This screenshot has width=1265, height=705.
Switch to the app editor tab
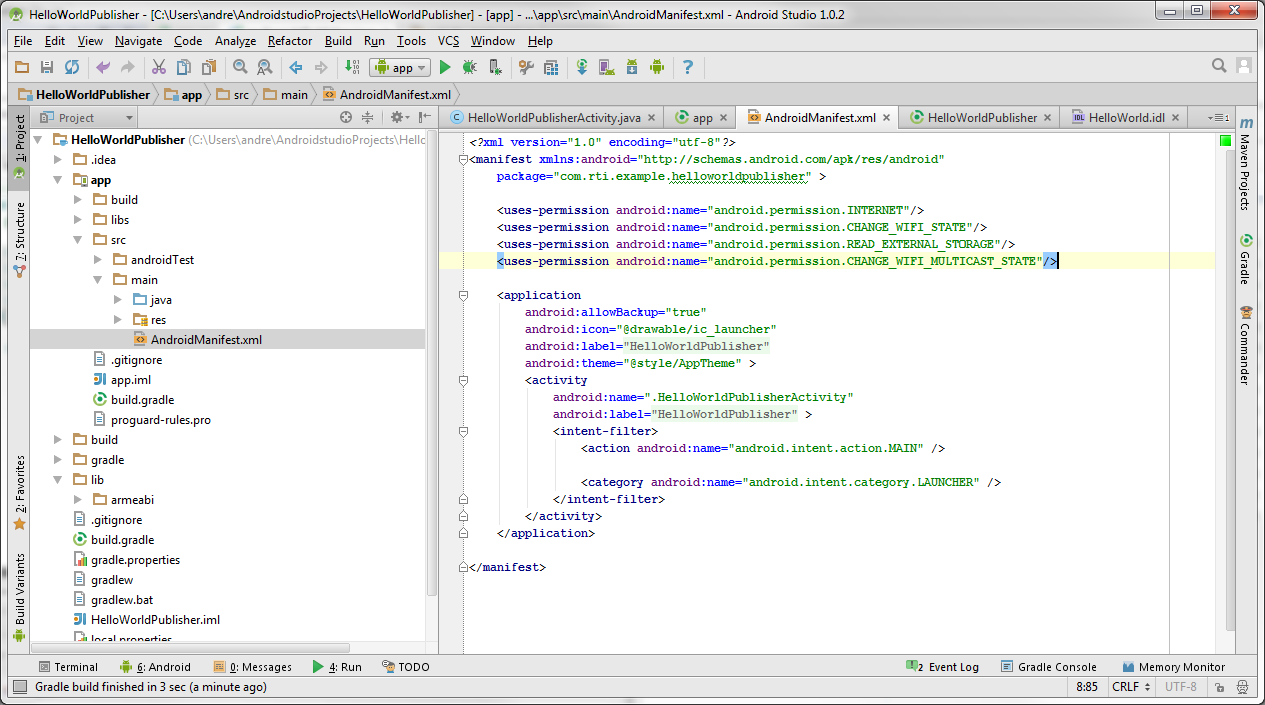click(x=702, y=117)
